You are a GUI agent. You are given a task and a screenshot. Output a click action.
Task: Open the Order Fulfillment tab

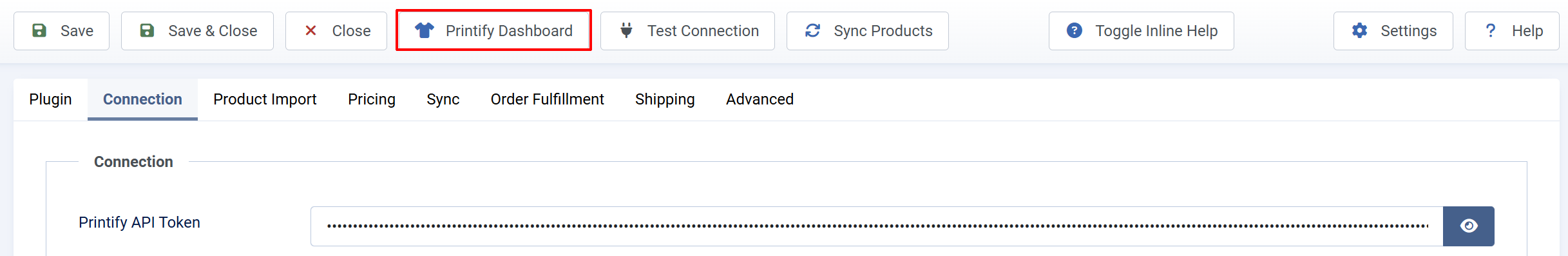pyautogui.click(x=547, y=99)
